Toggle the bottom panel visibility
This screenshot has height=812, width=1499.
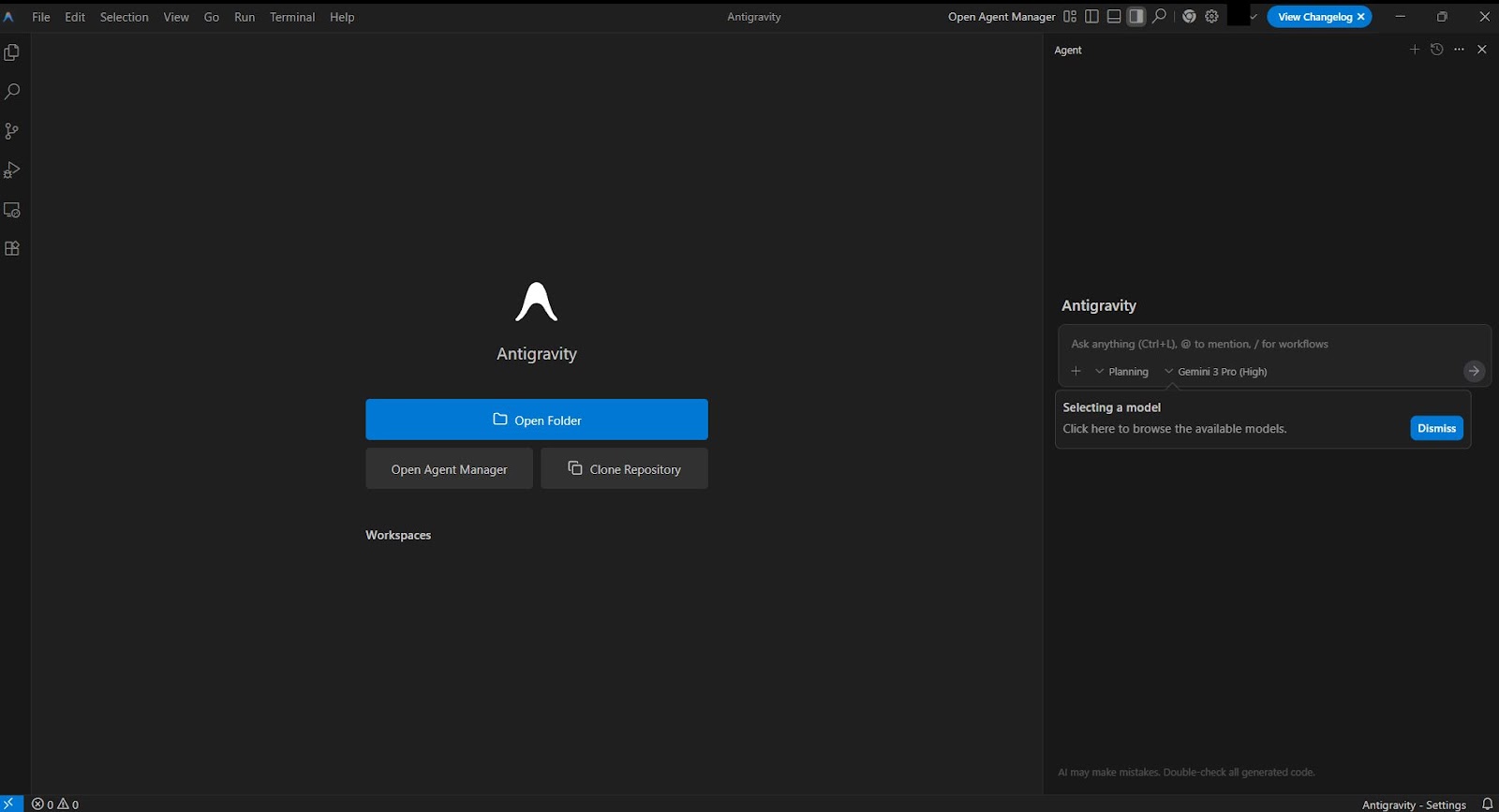[1114, 17]
